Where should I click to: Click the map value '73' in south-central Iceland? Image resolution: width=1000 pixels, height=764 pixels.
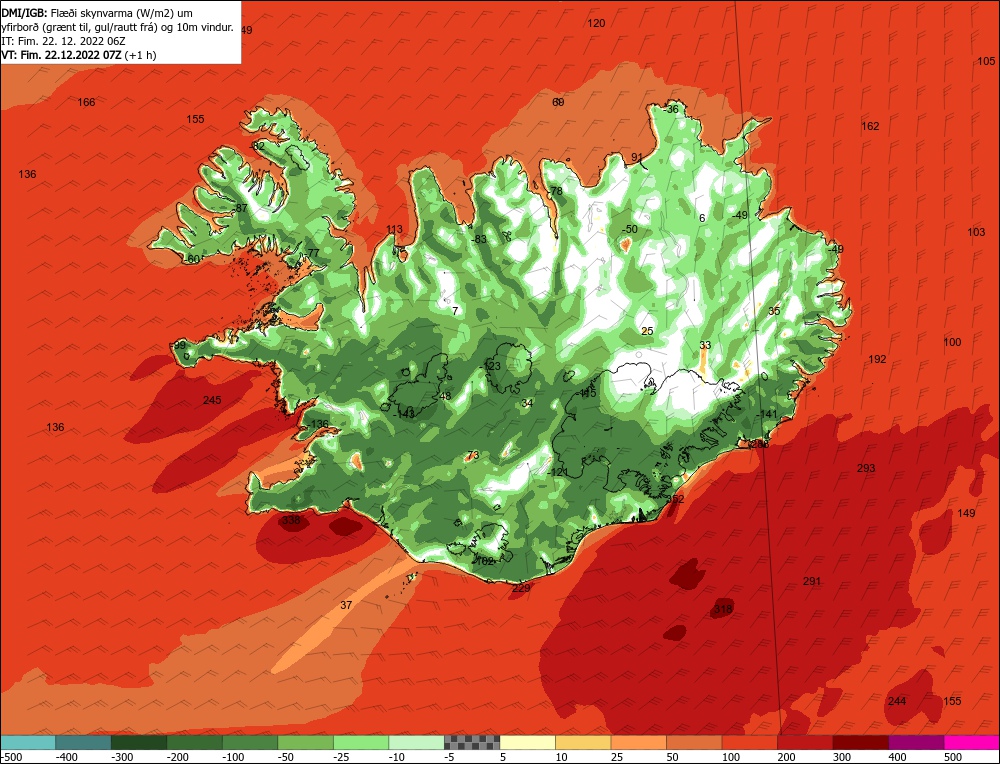[473, 455]
